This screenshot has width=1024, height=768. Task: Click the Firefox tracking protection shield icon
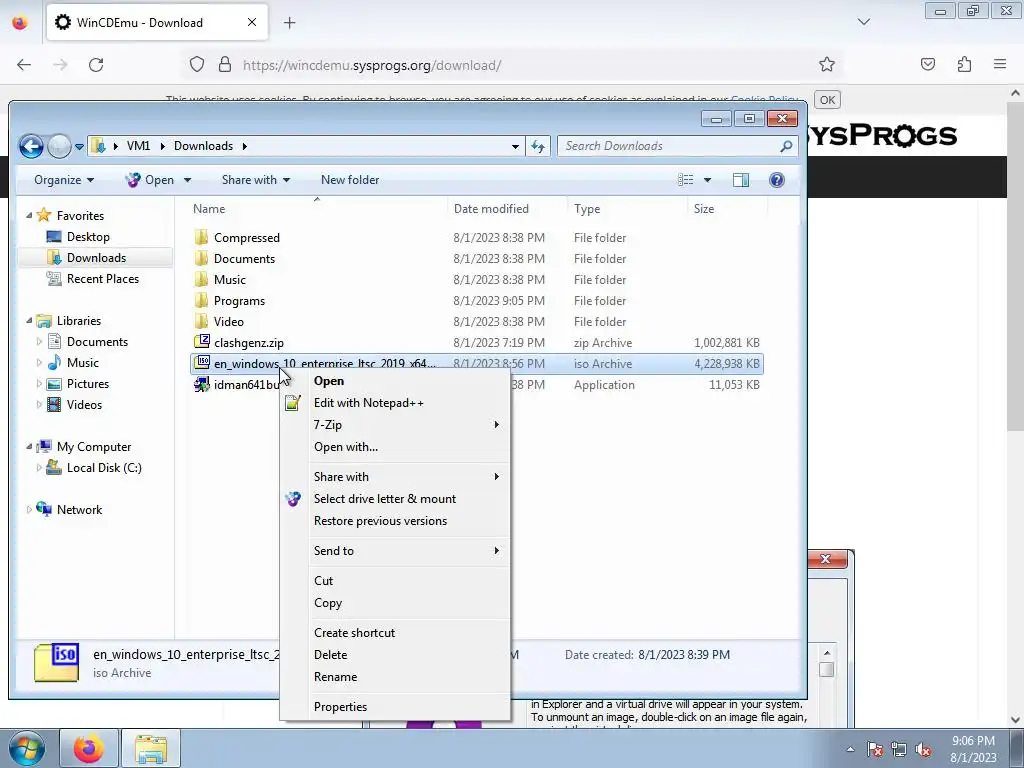(197, 64)
